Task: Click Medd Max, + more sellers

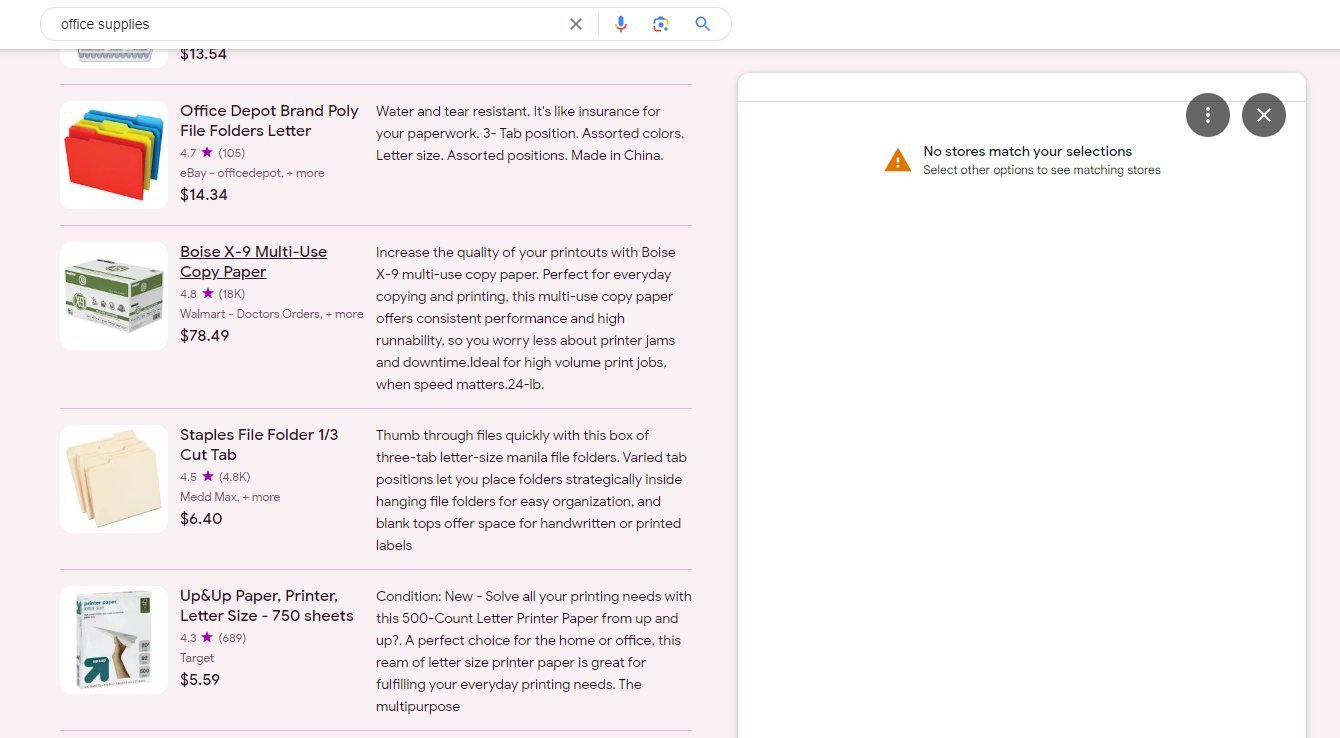Action: [x=230, y=497]
